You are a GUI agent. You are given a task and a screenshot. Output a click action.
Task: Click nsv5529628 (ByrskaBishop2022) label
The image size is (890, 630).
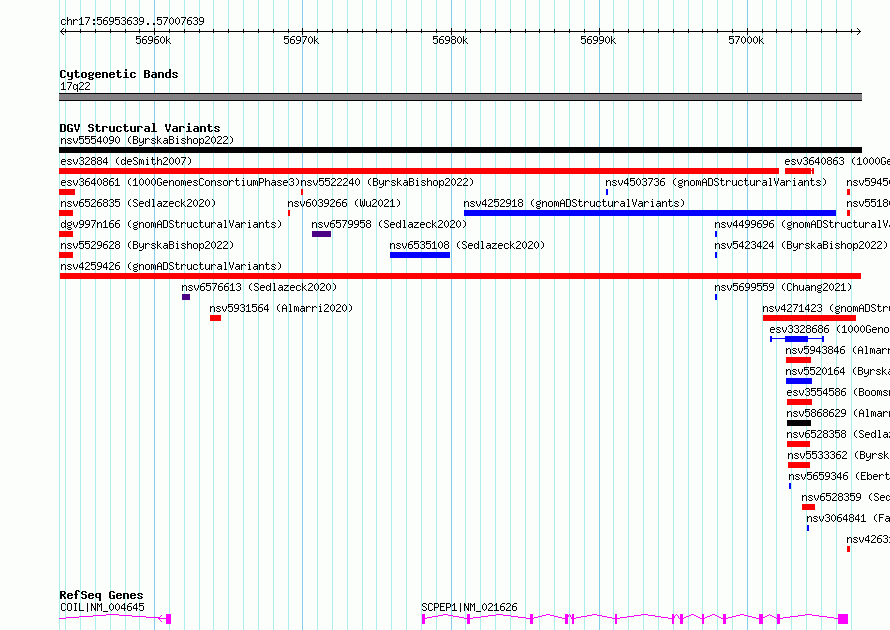147,245
